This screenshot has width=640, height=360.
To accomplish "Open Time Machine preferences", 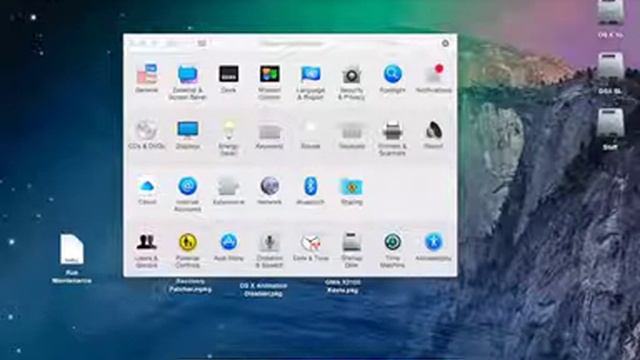I will point(393,250).
